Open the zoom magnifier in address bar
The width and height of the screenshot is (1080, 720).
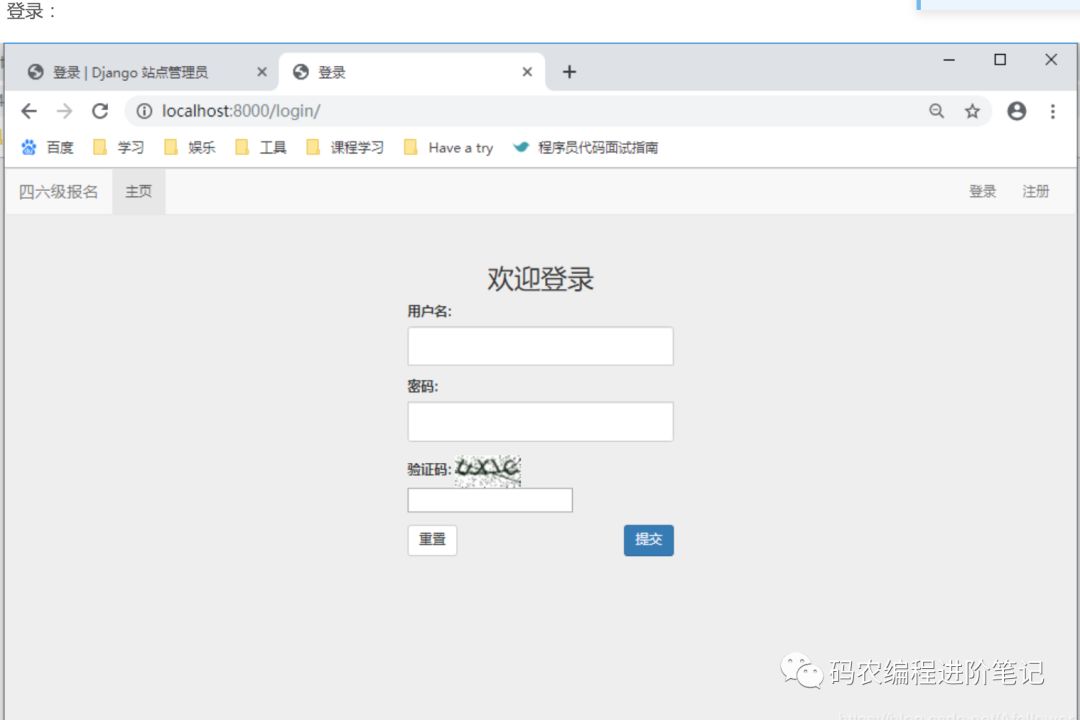(x=936, y=111)
